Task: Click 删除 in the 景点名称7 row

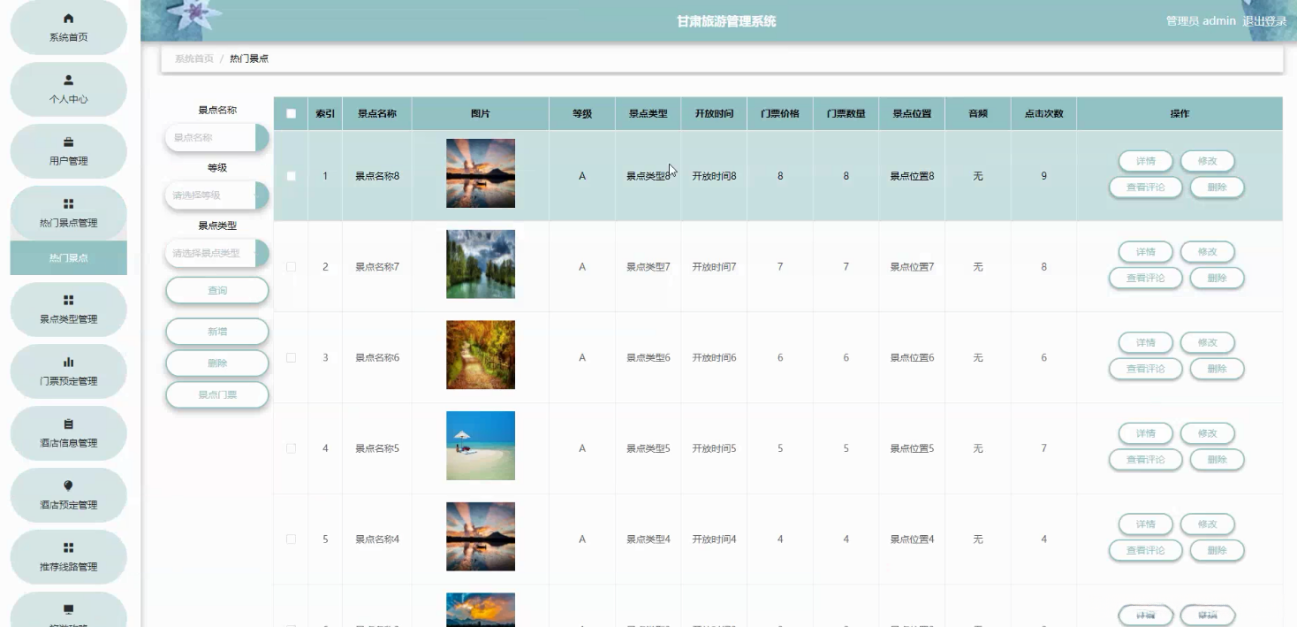Action: 1217,278
